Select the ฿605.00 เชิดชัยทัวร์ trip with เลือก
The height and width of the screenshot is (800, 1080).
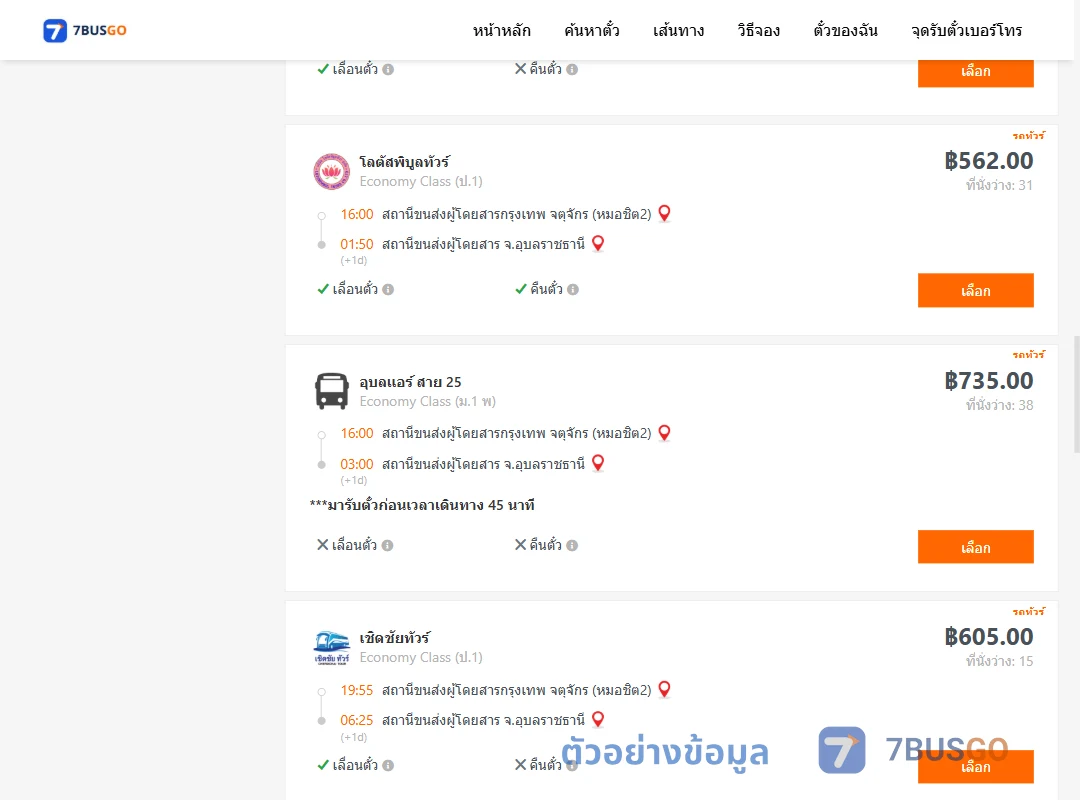coord(975,767)
